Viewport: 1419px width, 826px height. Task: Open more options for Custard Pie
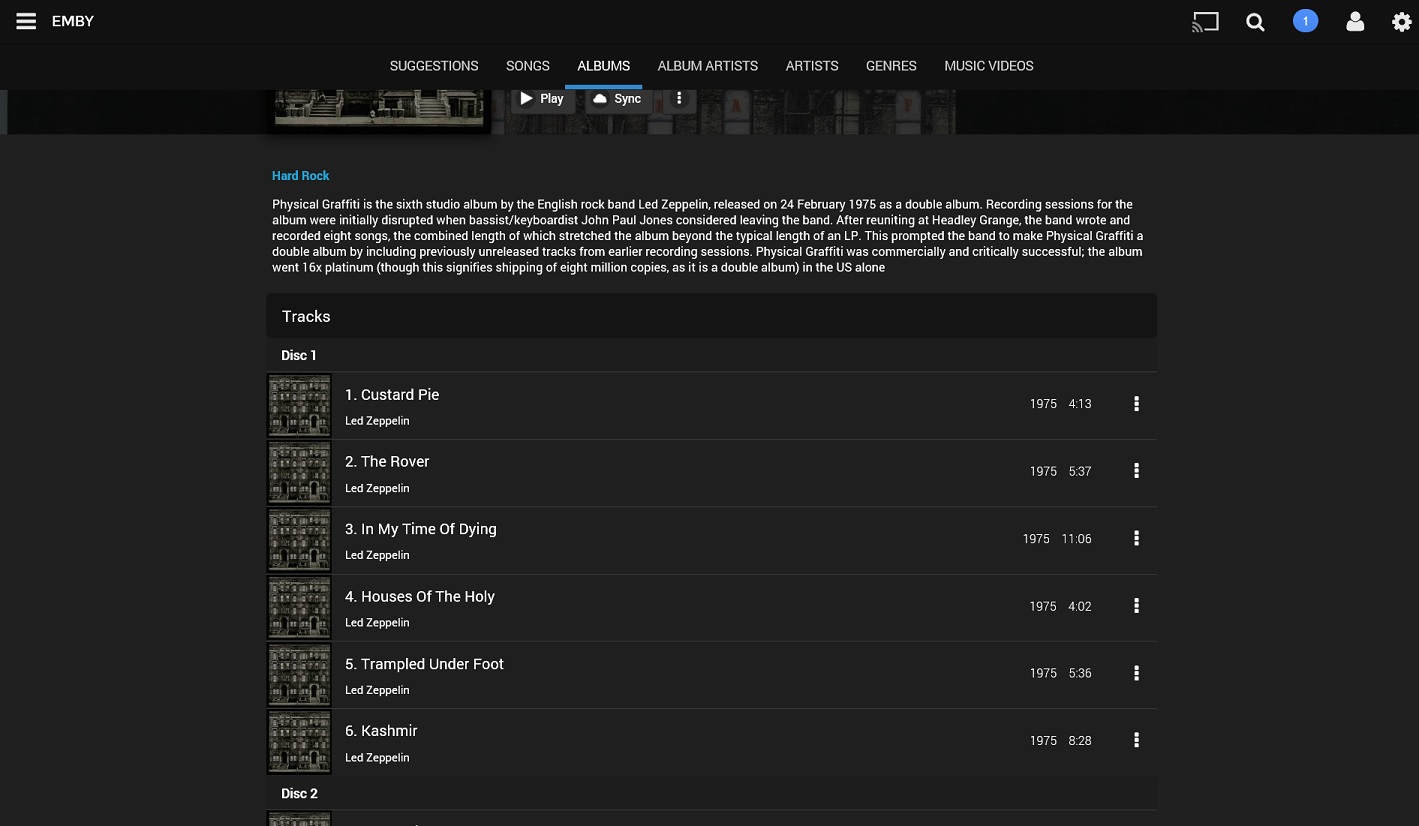tap(1136, 404)
